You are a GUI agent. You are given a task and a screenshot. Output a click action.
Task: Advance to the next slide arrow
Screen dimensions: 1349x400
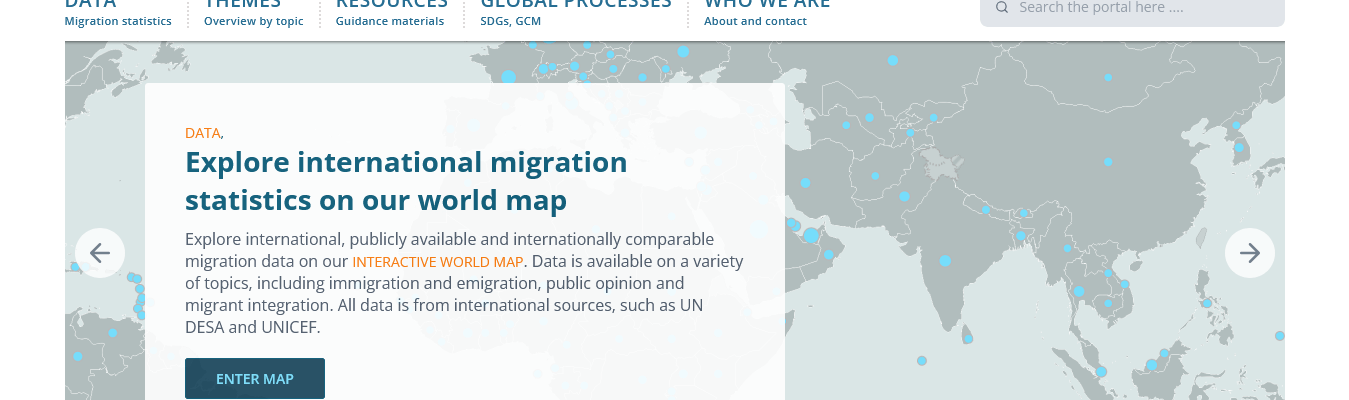(x=1249, y=253)
